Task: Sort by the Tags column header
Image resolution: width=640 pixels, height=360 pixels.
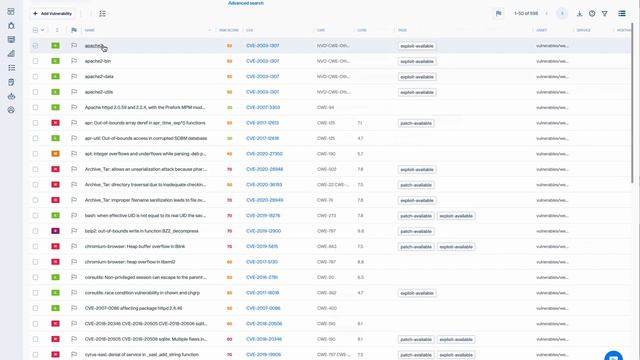Action: pyautogui.click(x=402, y=30)
